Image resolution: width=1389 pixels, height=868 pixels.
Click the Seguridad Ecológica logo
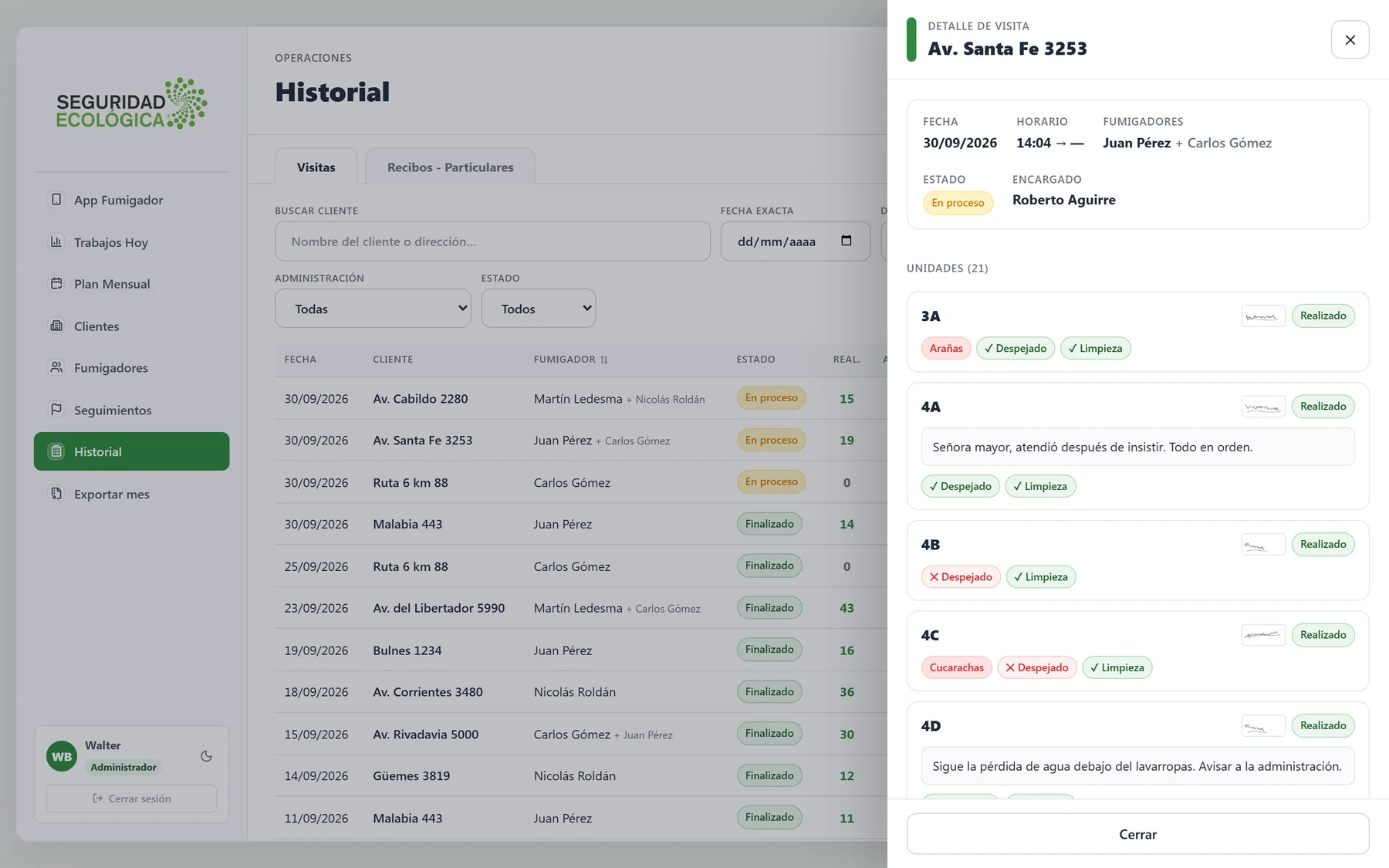point(132,103)
